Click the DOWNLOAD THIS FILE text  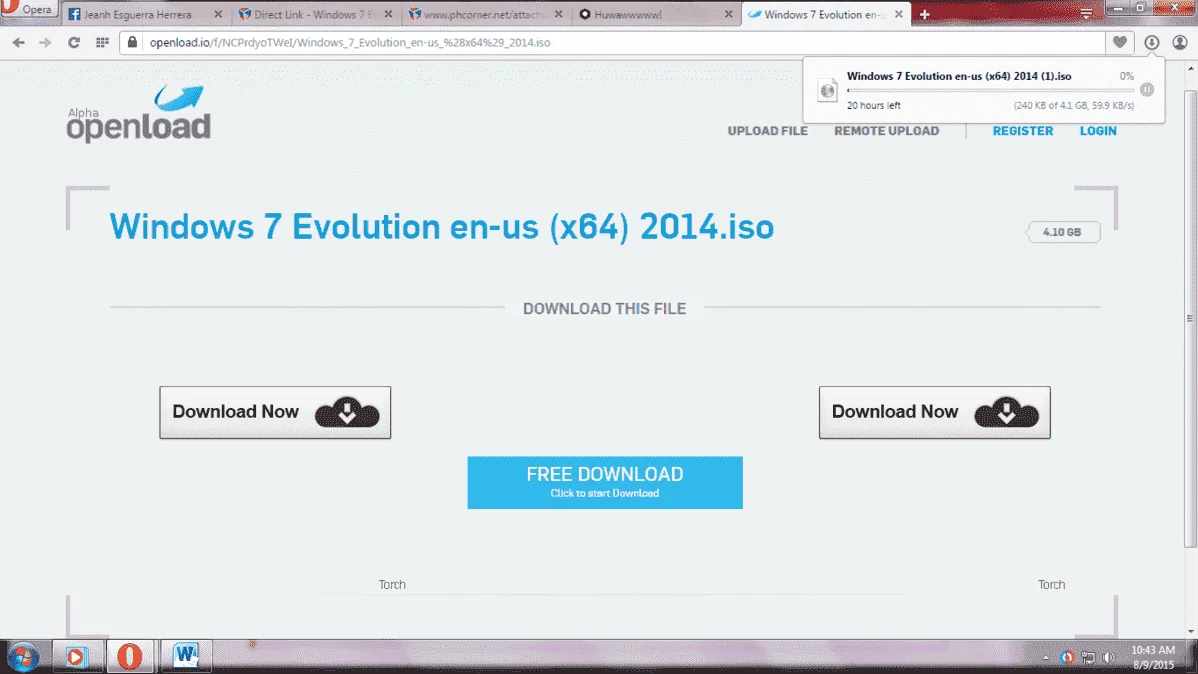pos(604,309)
